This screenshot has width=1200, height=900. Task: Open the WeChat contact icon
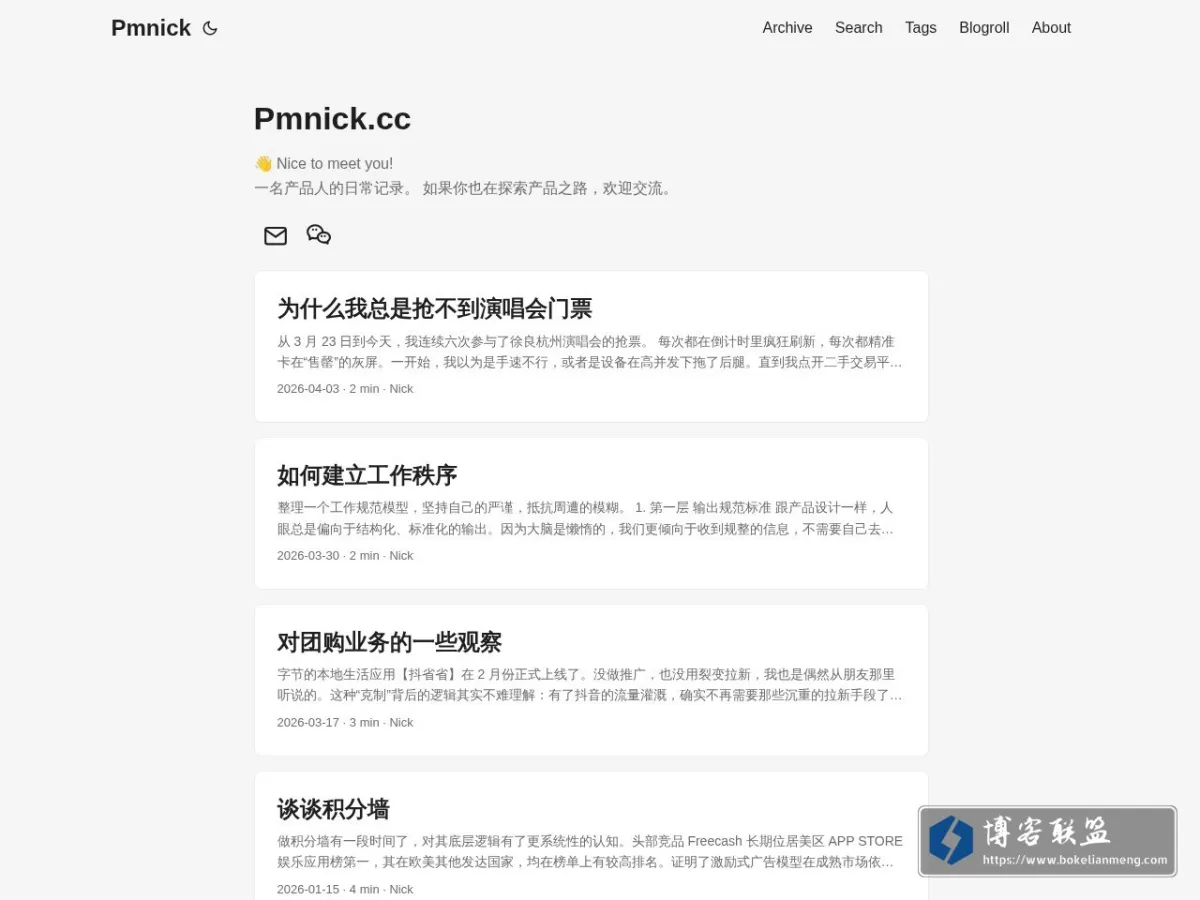(319, 235)
